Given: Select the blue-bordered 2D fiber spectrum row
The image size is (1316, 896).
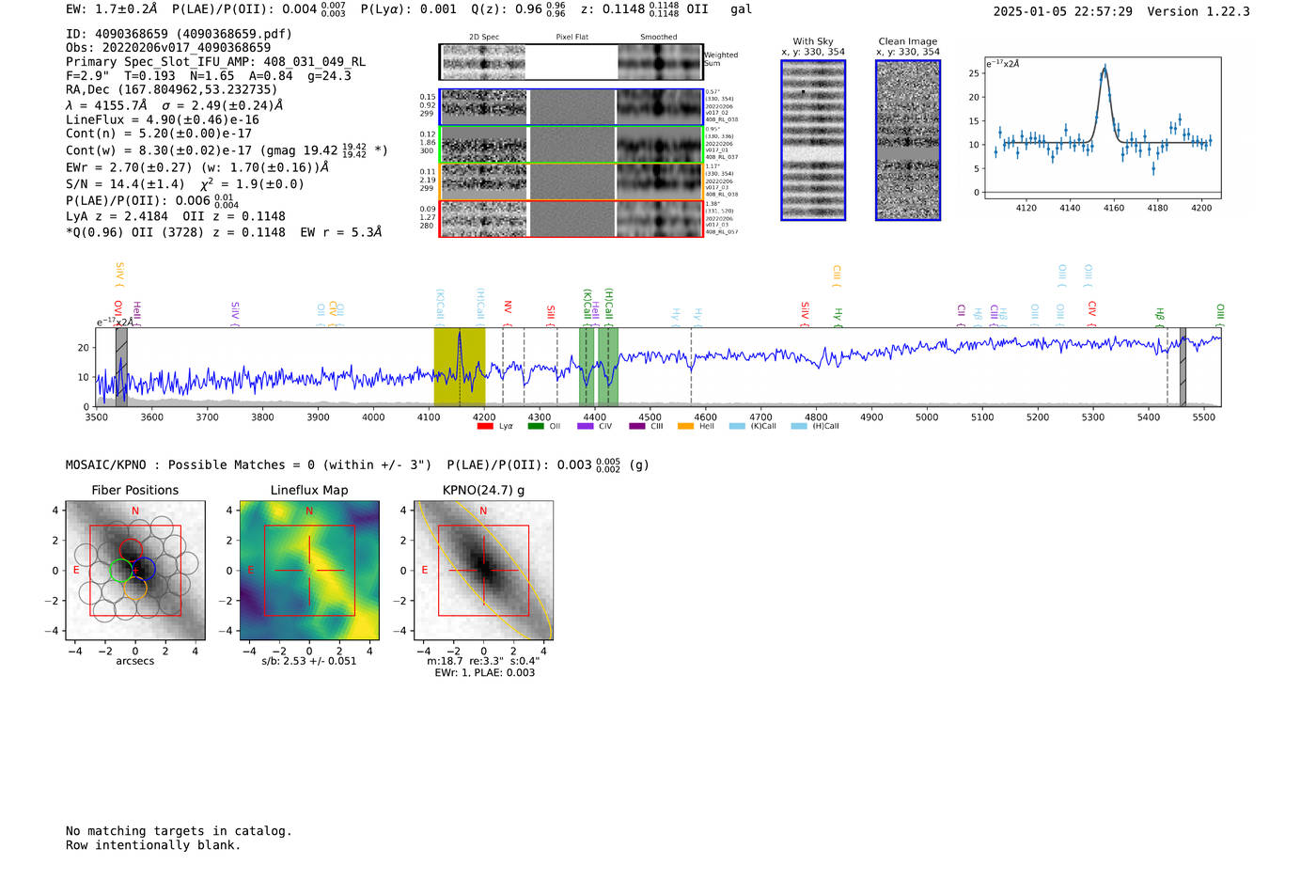Looking at the screenshot, I should (571, 107).
